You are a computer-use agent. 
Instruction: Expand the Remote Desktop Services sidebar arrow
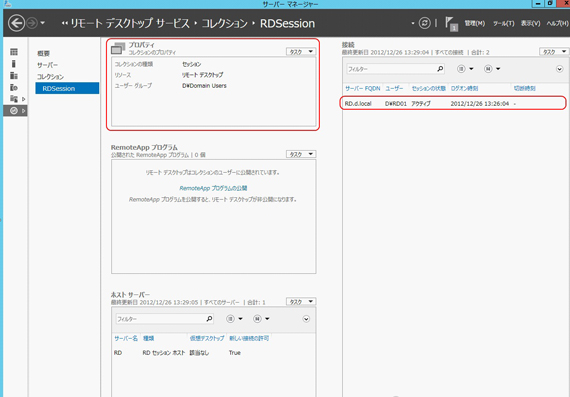[24, 111]
